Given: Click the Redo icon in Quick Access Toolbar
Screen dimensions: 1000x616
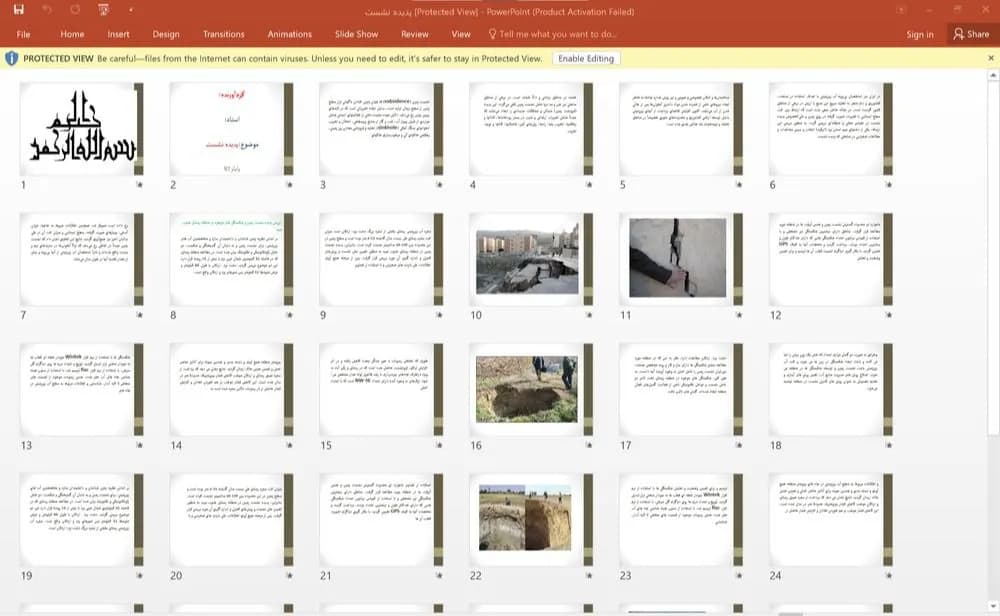Looking at the screenshot, I should (x=75, y=10).
